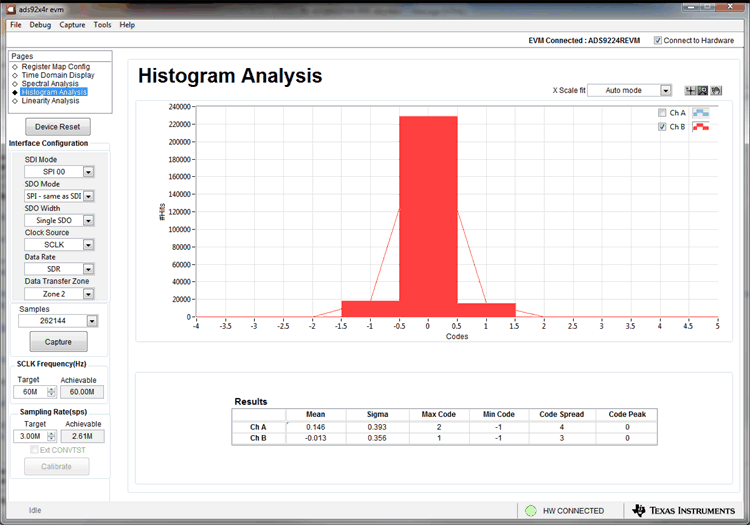This screenshot has width=751, height=526.
Task: Click the Capture button
Action: (x=58, y=342)
